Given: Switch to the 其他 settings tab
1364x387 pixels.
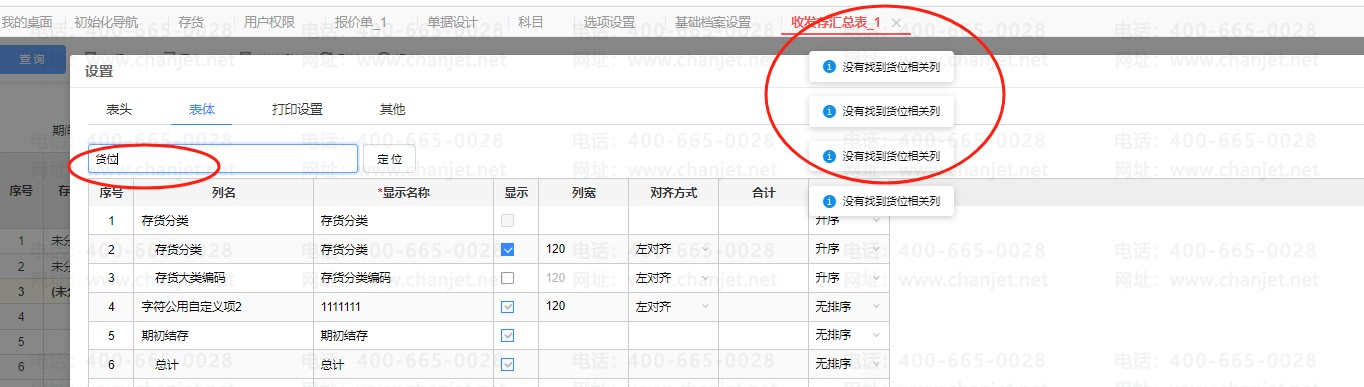Looking at the screenshot, I should click(x=392, y=110).
